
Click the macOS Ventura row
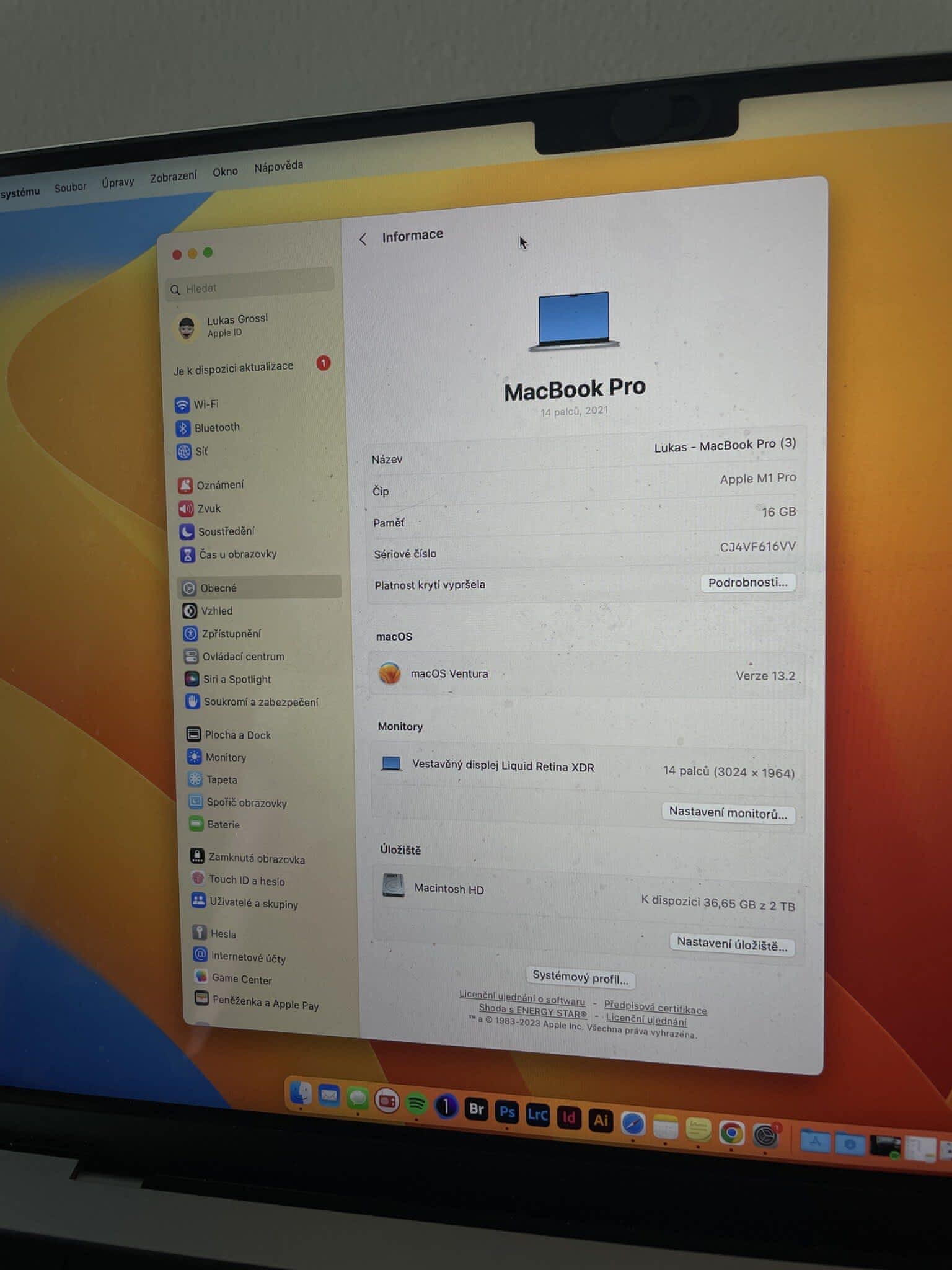click(x=586, y=675)
